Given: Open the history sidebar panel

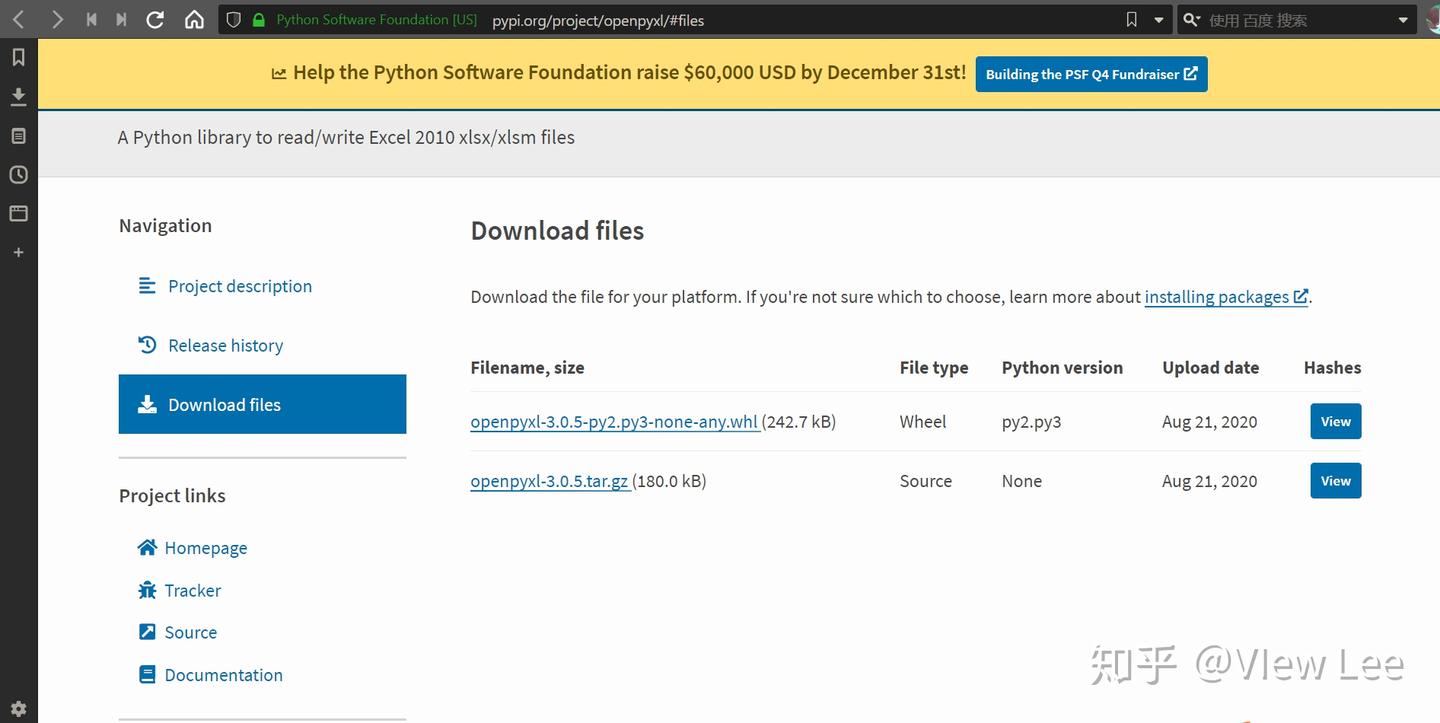Looking at the screenshot, I should coord(18,174).
